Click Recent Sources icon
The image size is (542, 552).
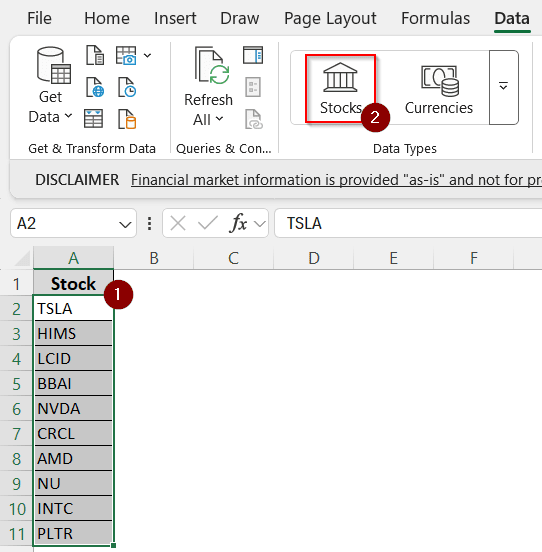(127, 87)
